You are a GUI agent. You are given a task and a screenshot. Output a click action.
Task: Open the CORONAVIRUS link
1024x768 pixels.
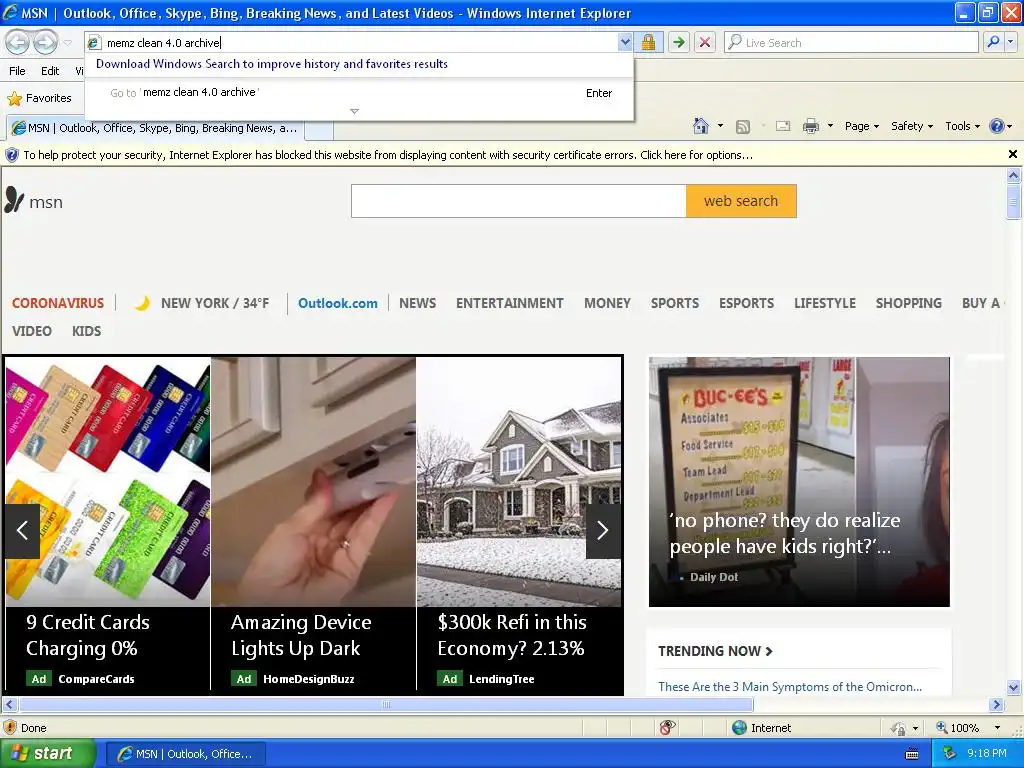pyautogui.click(x=58, y=303)
